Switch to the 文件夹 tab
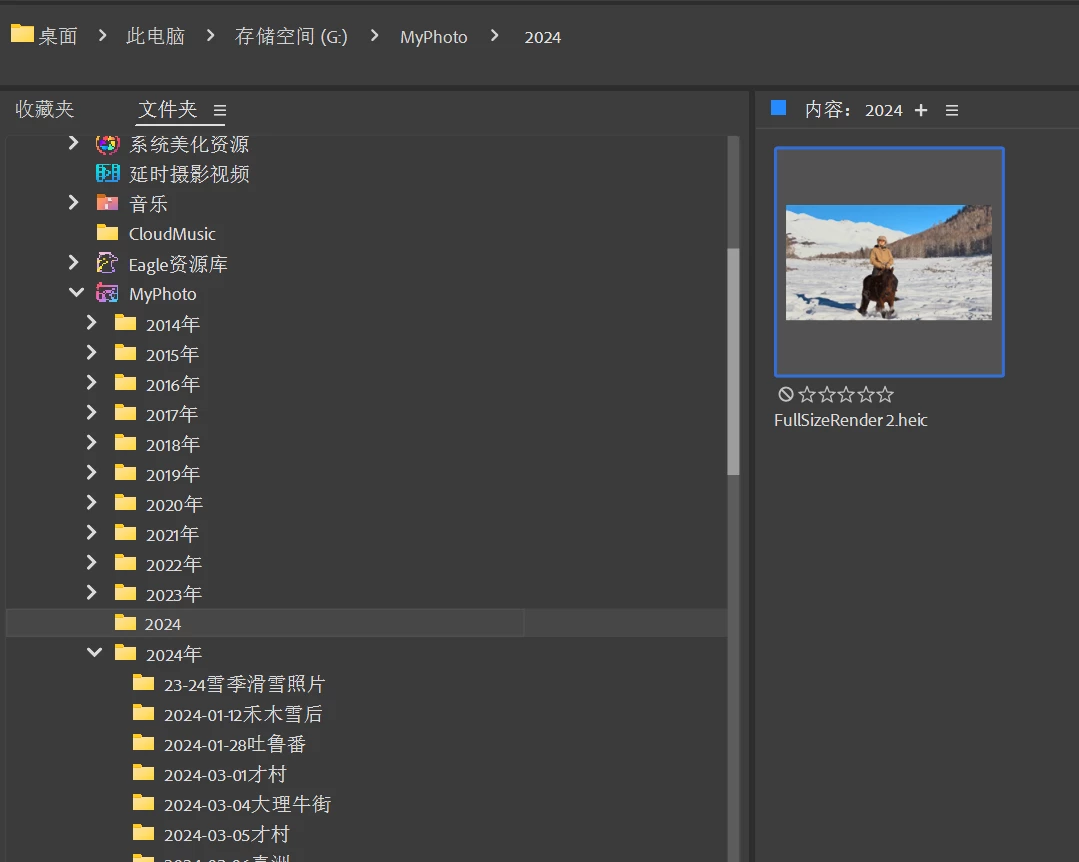 click(168, 109)
